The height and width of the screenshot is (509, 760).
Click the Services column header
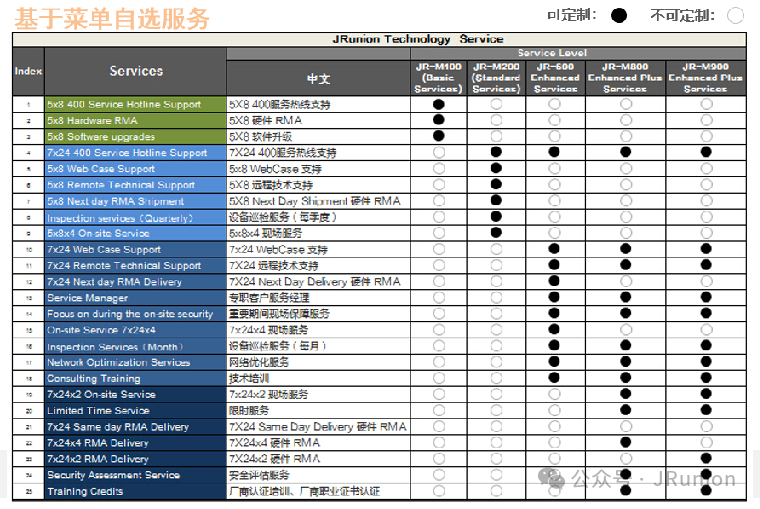click(x=136, y=71)
